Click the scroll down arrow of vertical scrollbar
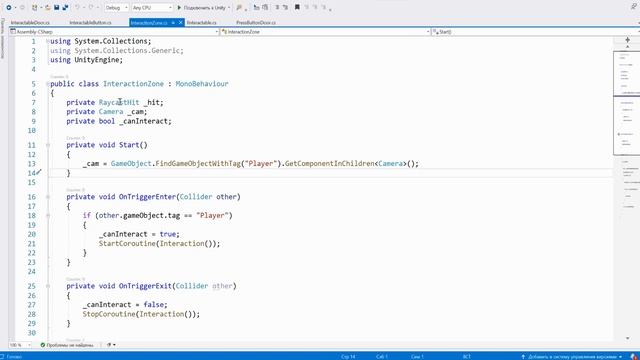Viewport: 640px width, 360px height. tap(627, 338)
